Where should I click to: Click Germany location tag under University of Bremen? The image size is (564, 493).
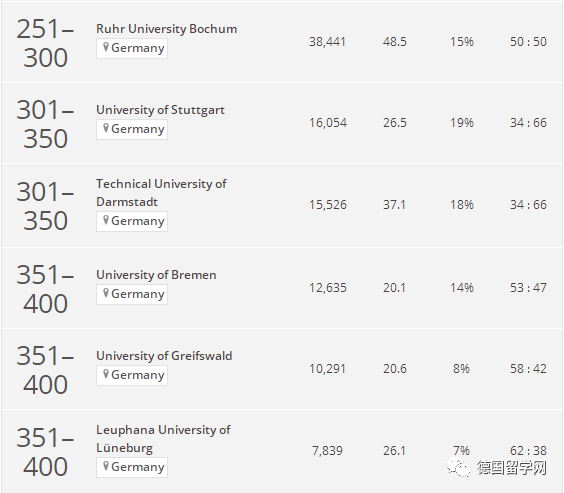pos(132,294)
